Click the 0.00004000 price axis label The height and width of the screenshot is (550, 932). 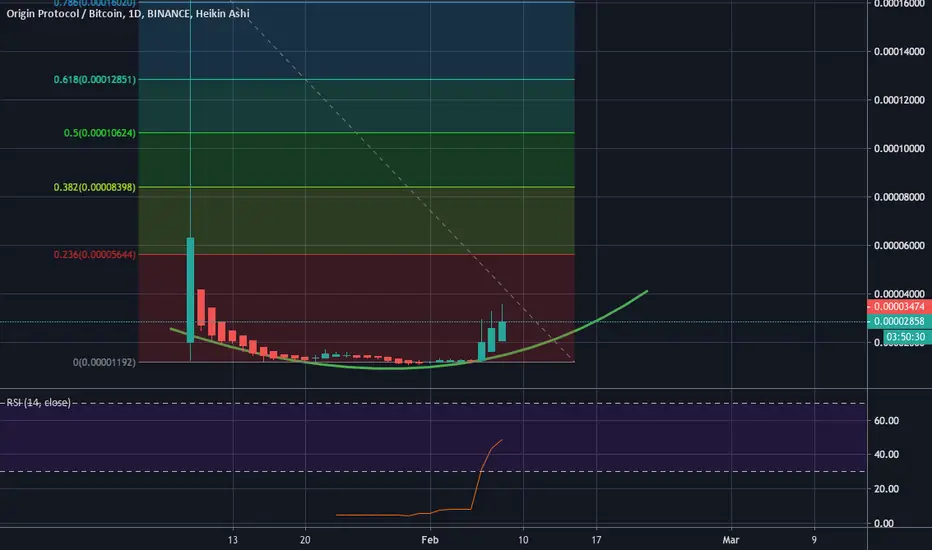[x=899, y=294]
